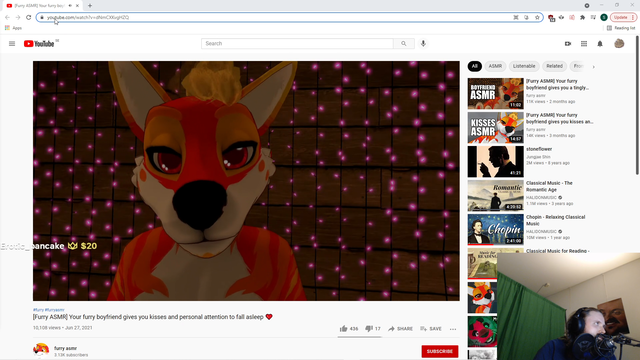Click the address bar URL

[88, 18]
